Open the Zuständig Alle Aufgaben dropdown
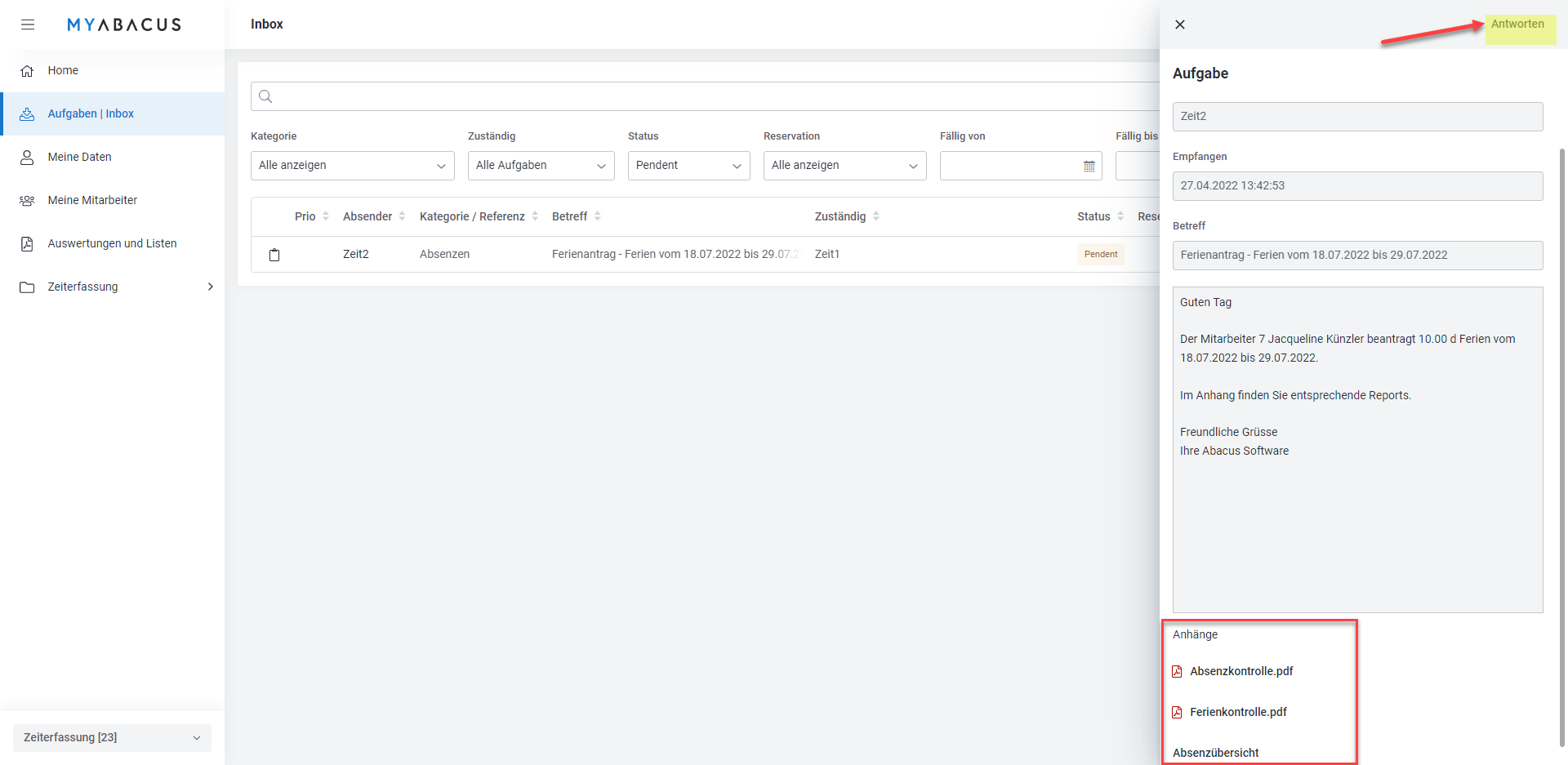This screenshot has height=765, width=1568. coord(541,166)
